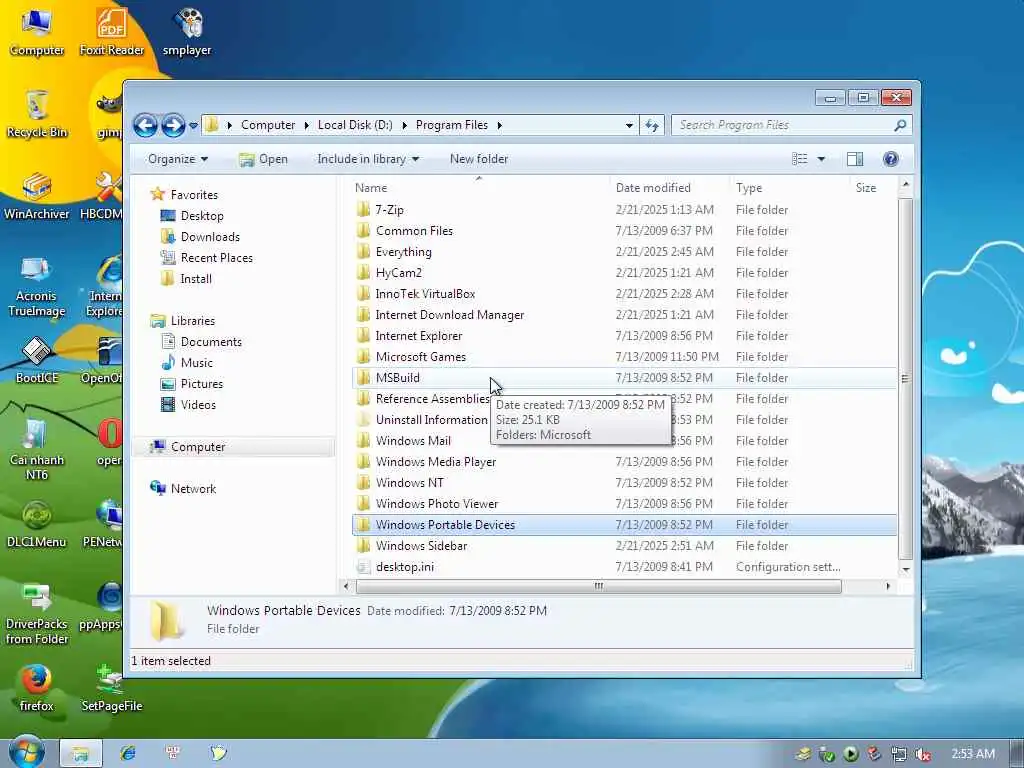Go forward with the Forward arrow button
Image resolution: width=1024 pixels, height=768 pixels.
(173, 125)
